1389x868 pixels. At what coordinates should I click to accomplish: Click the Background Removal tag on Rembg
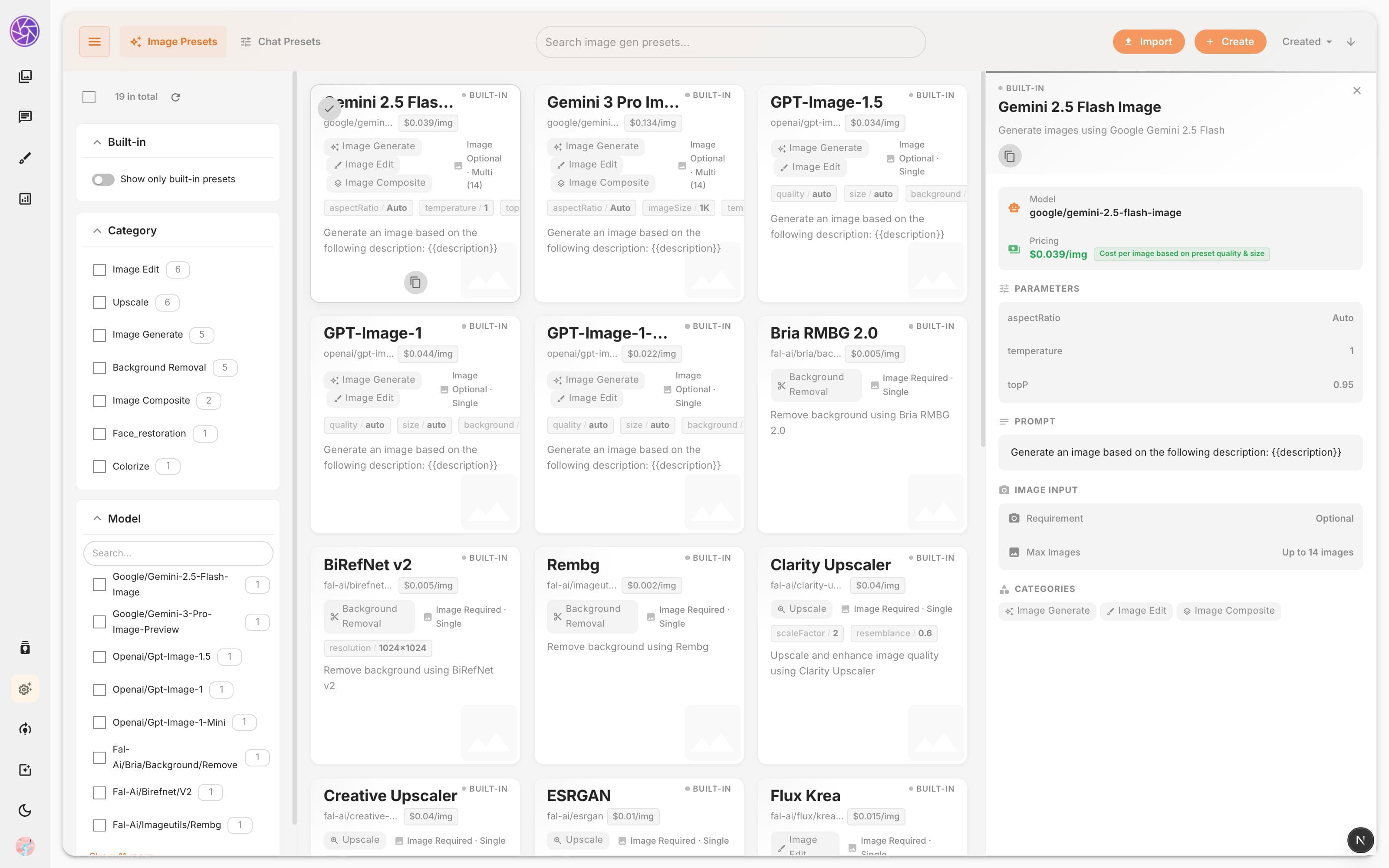coord(592,617)
